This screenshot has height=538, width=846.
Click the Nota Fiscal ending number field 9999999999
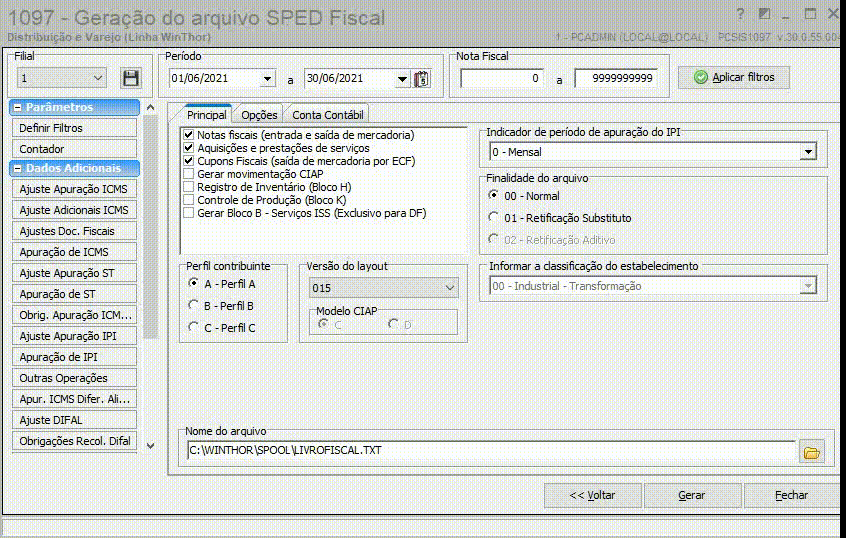point(616,78)
